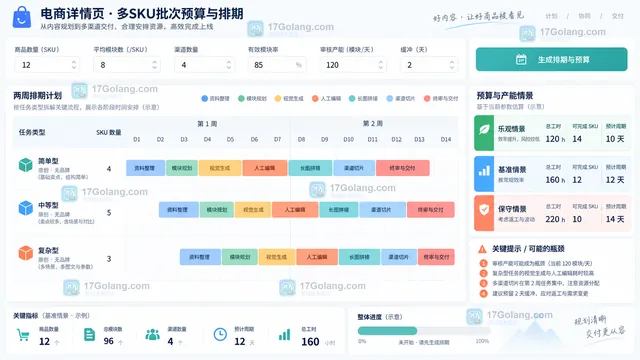This screenshot has width=640, height=360.
Task: Select 渠道切片 bar in 中等型 row
Action: click(382, 210)
